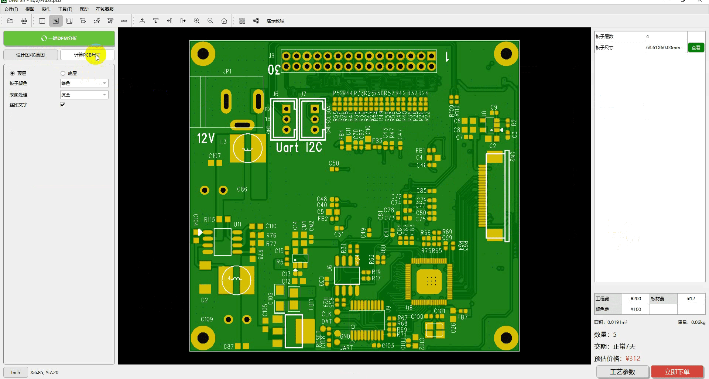Viewport: 709px width, 379px height.
Task: Click the 12V silkscreen label on the board
Action: [x=205, y=138]
